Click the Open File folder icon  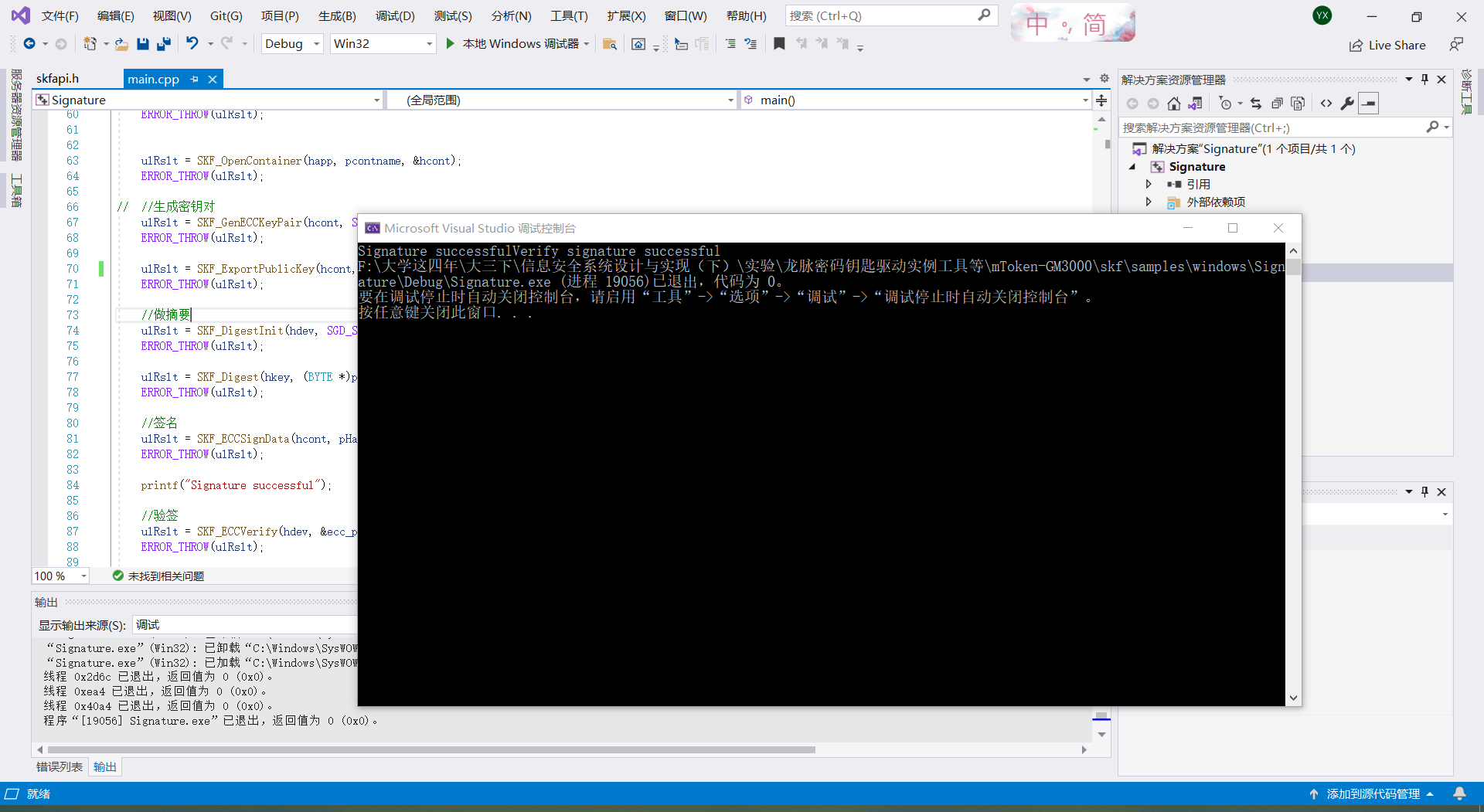(122, 44)
